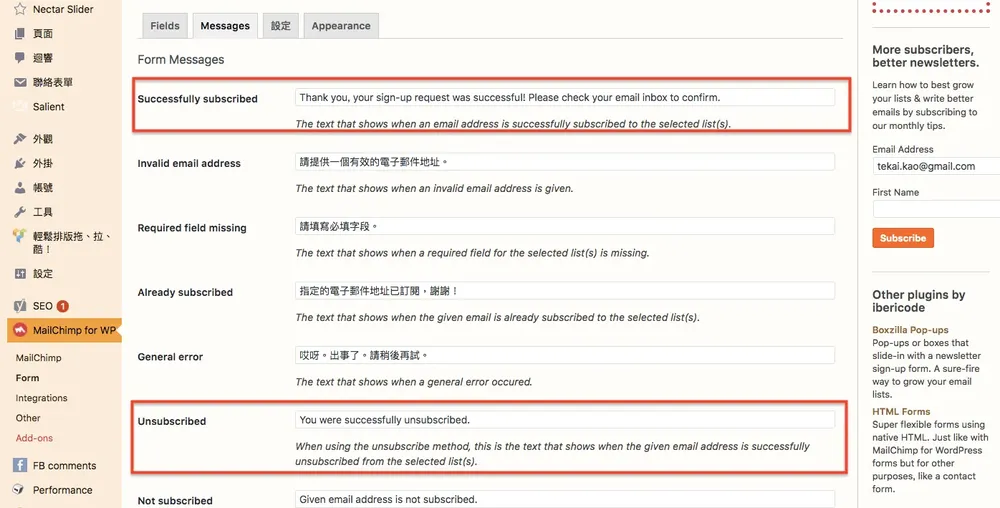This screenshot has width=1000, height=508.
Task: Select the Messages tab
Action: point(225,26)
